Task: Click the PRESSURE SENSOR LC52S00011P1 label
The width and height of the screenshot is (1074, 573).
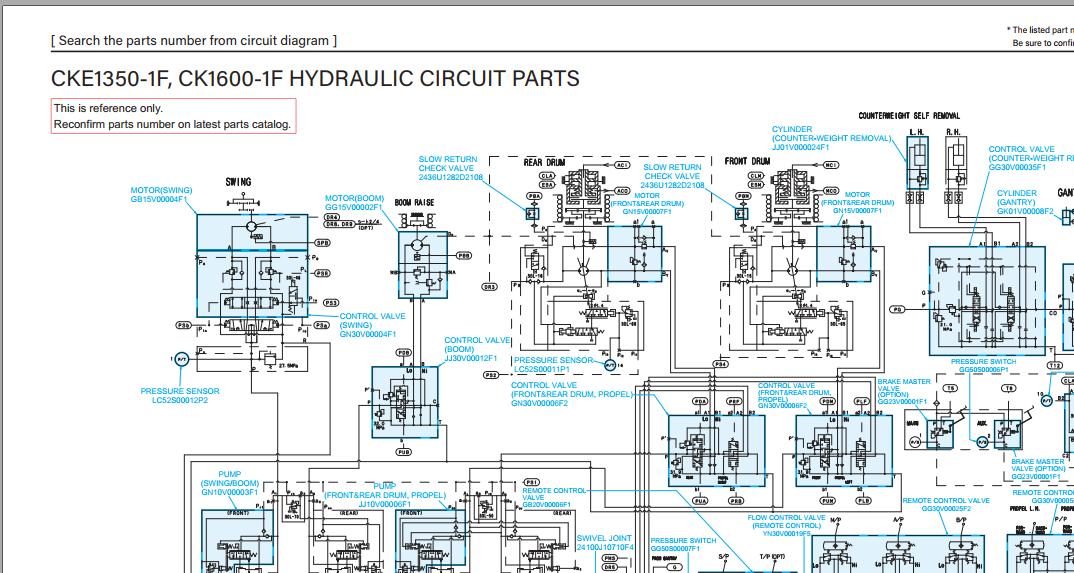Action: [553, 364]
